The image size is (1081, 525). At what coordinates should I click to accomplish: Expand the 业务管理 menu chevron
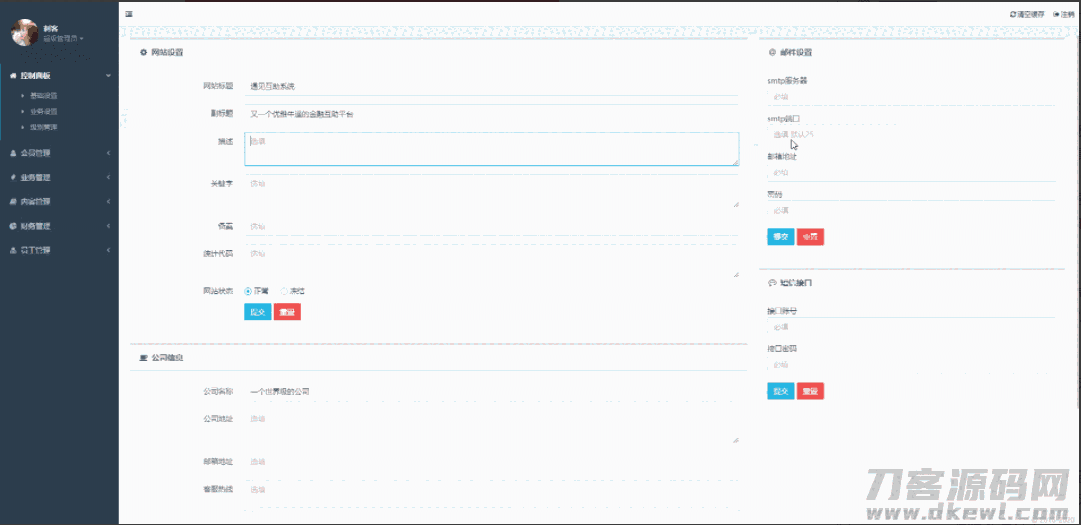108,177
